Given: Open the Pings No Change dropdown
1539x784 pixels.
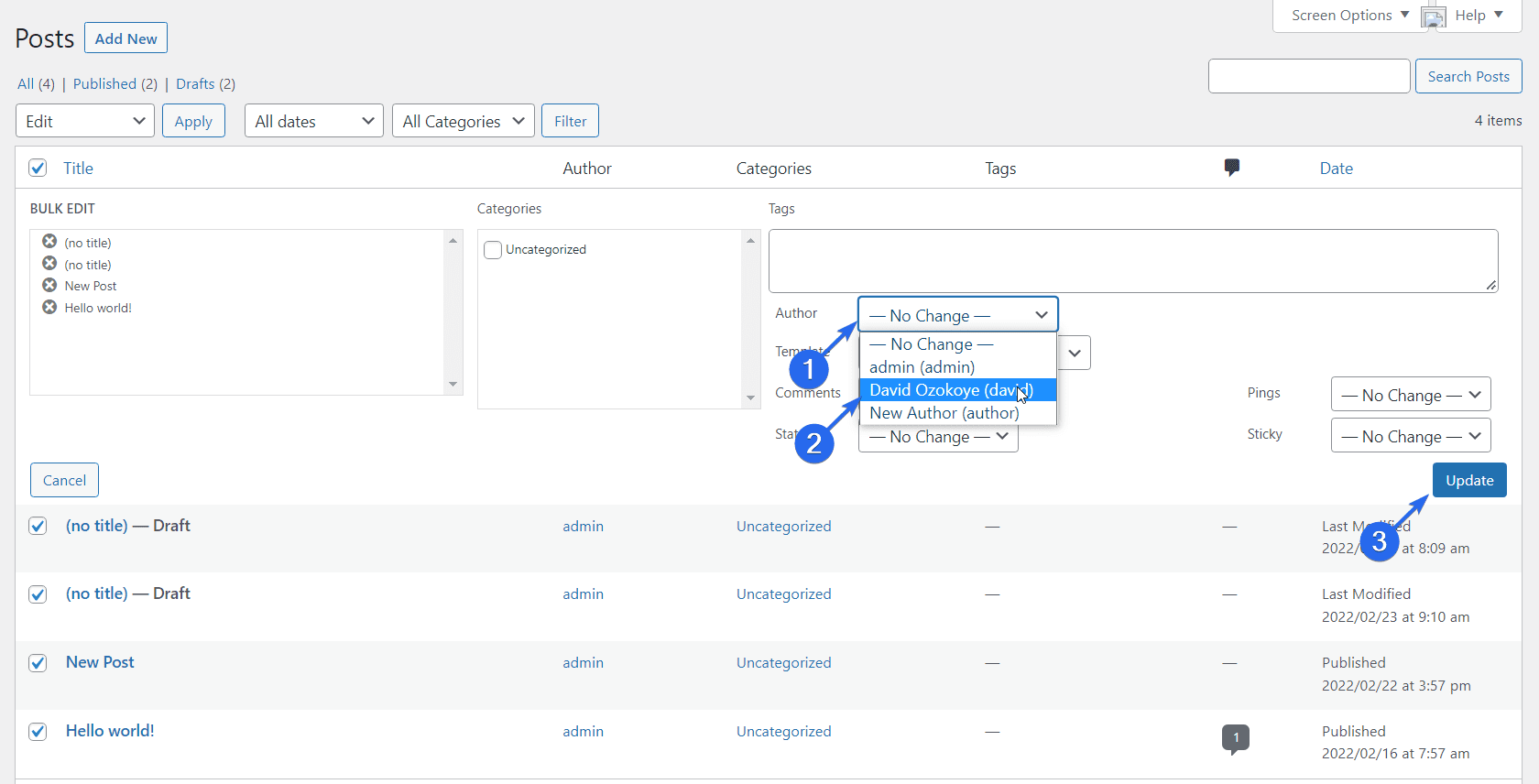Looking at the screenshot, I should [x=1410, y=395].
